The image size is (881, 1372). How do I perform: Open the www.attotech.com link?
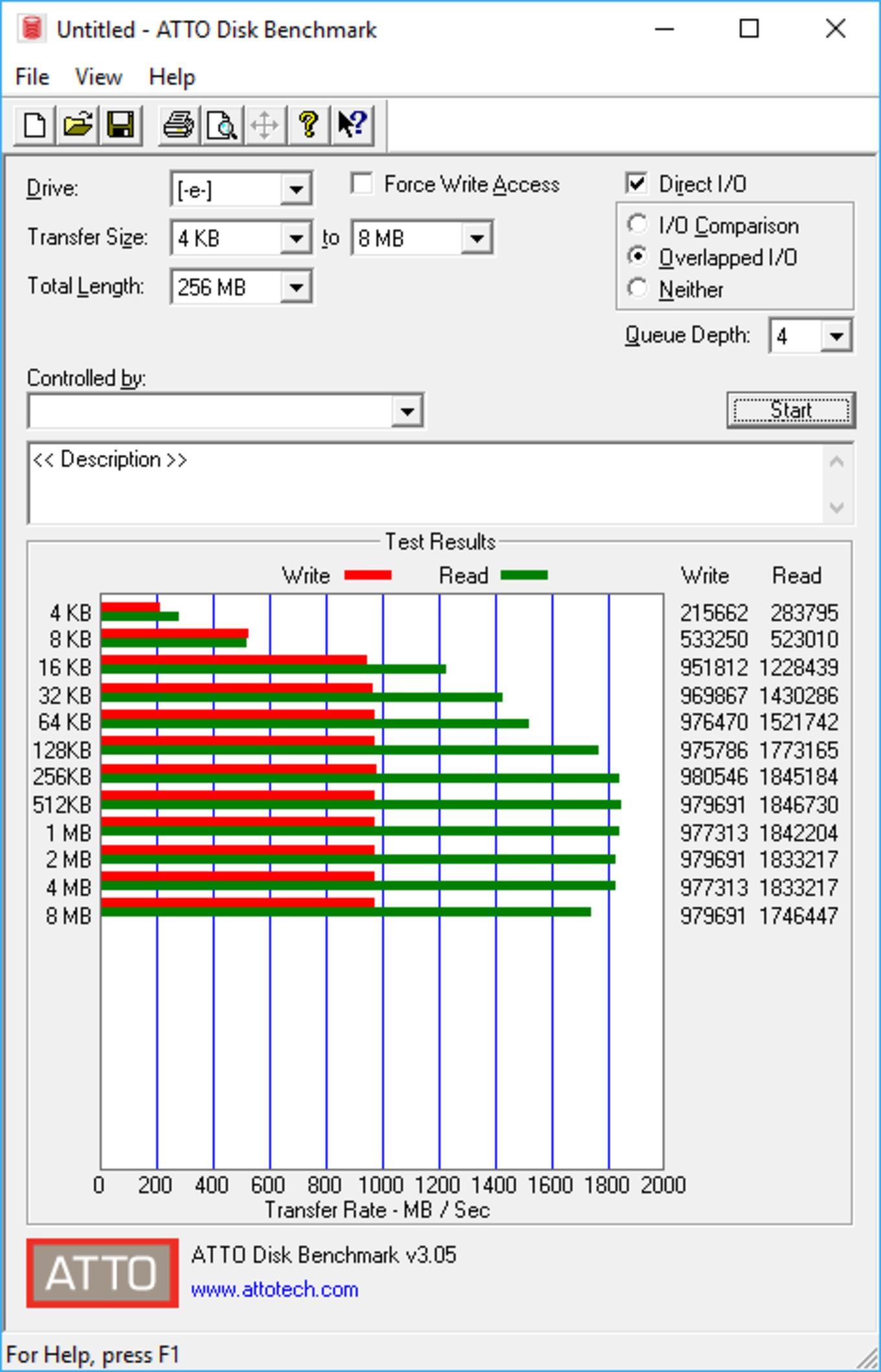(x=275, y=1289)
